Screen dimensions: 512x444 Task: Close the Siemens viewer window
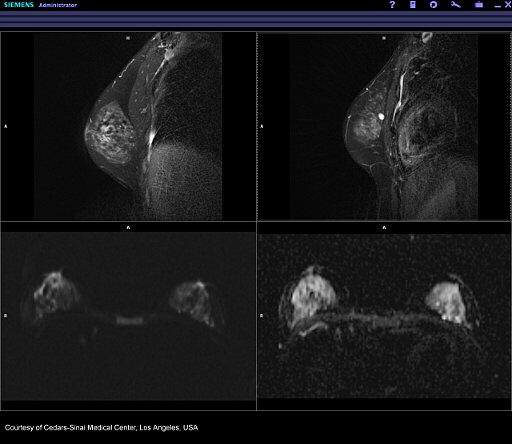tap(507, 5)
